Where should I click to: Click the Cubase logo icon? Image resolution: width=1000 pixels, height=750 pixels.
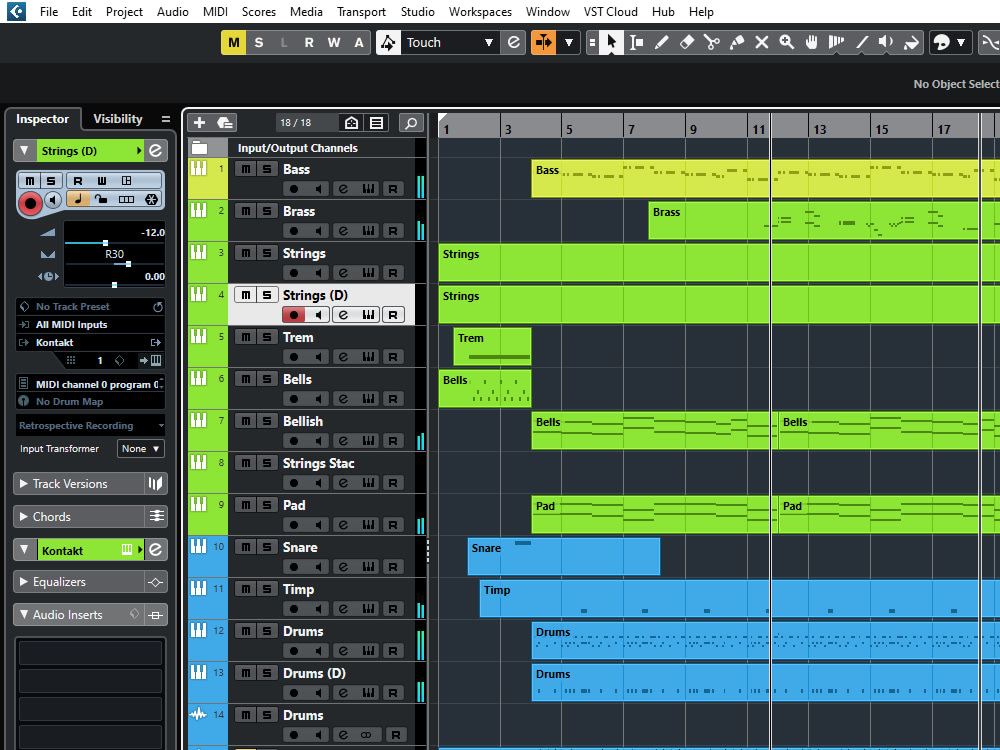pyautogui.click(x=16, y=11)
